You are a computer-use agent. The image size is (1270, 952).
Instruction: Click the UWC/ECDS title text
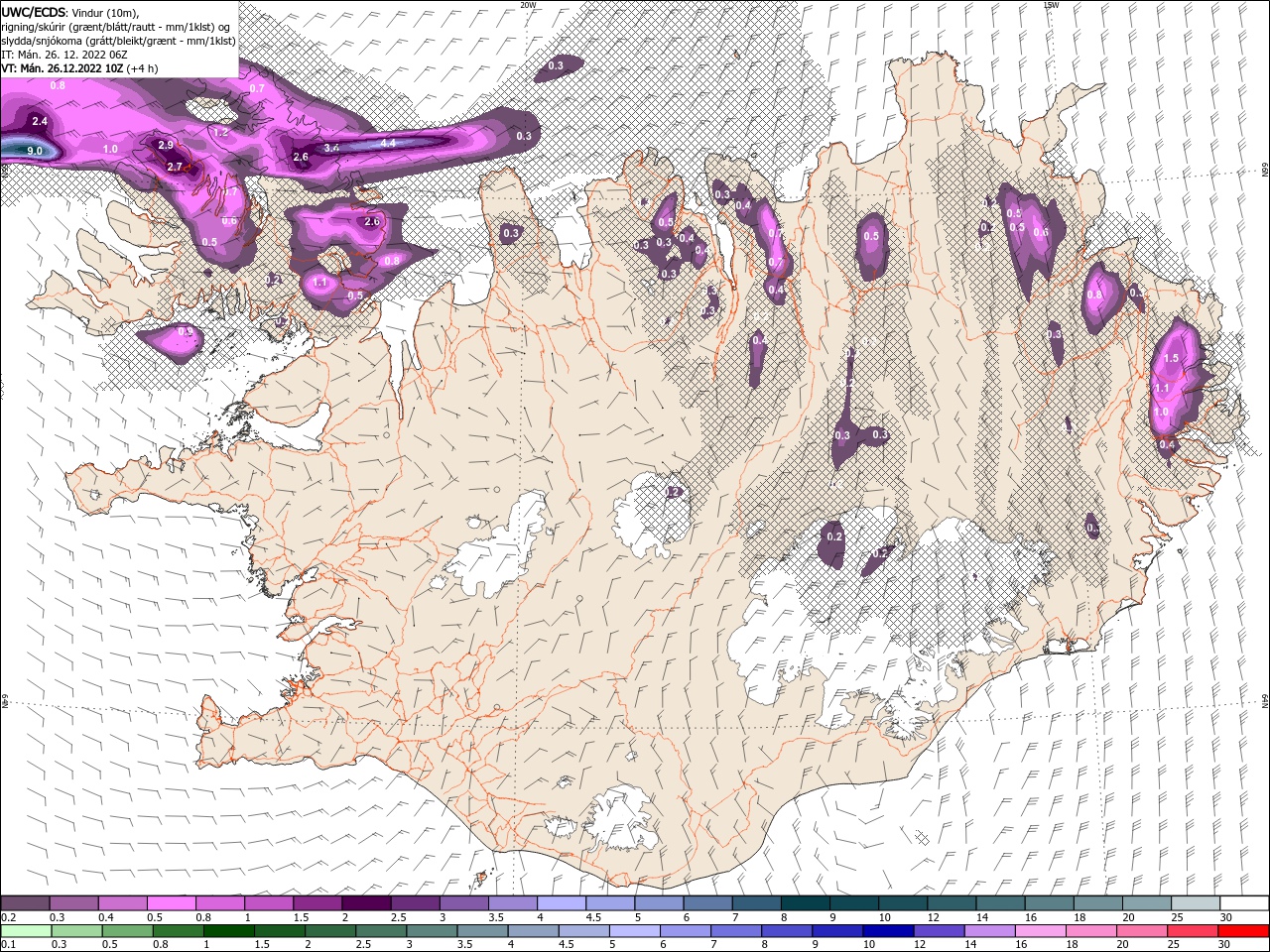point(35,11)
